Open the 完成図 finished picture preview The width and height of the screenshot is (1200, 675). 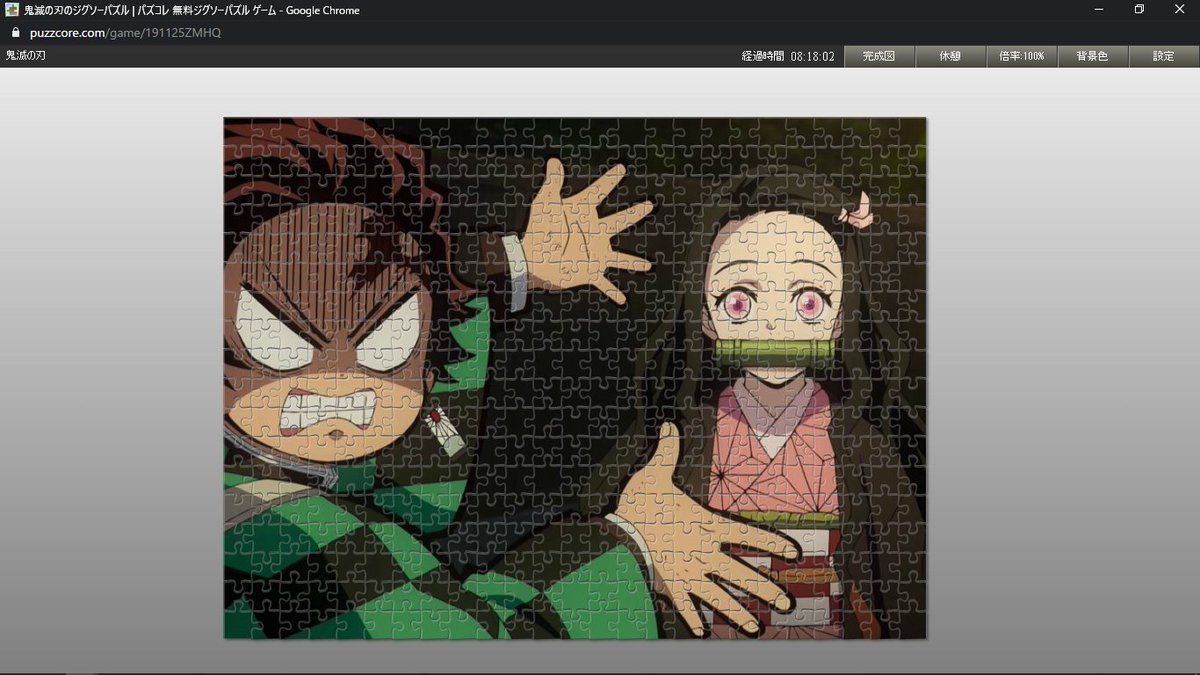(x=880, y=56)
